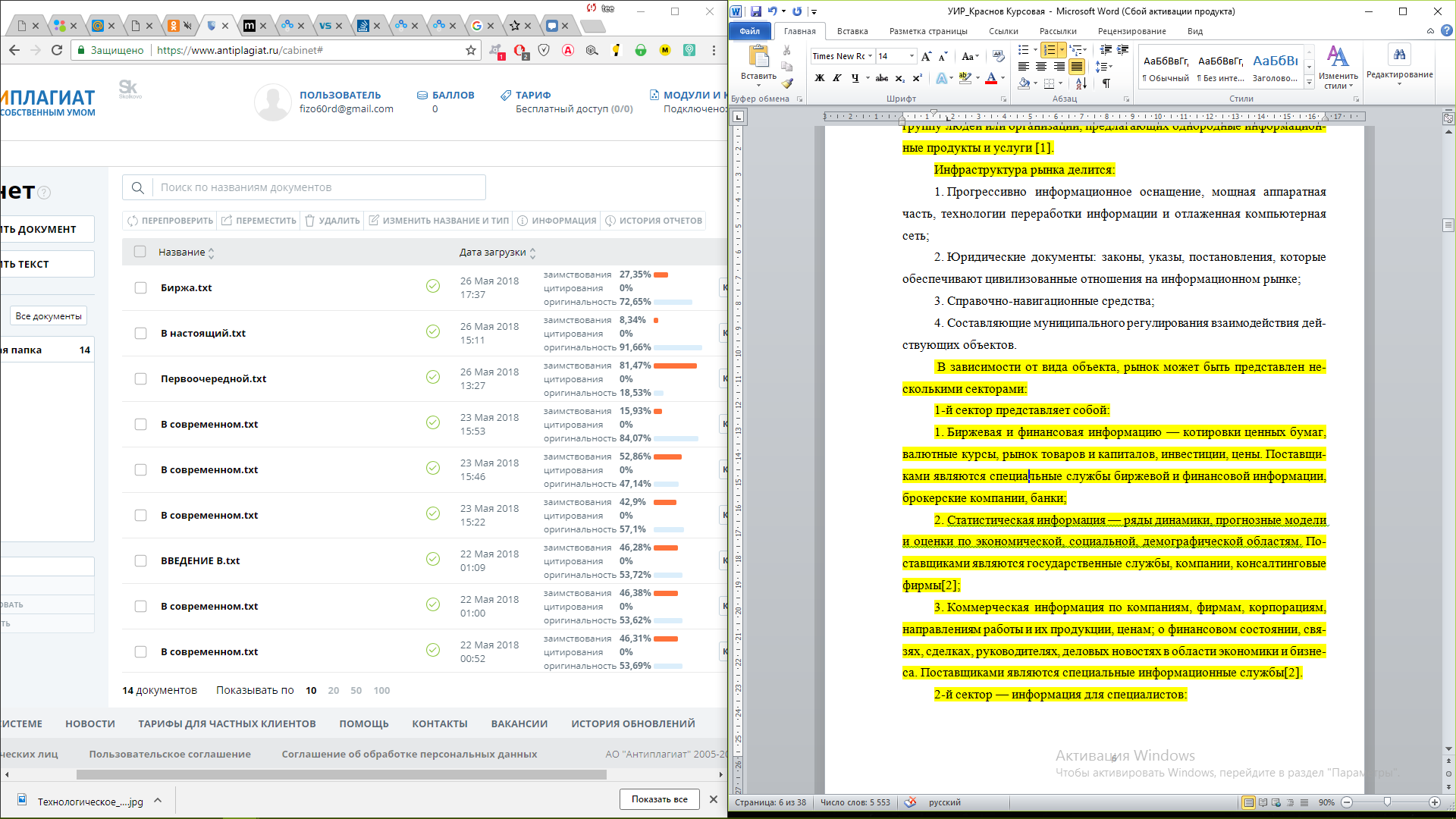Switch to Вид ribbon tab
1456x819 pixels.
[1195, 31]
